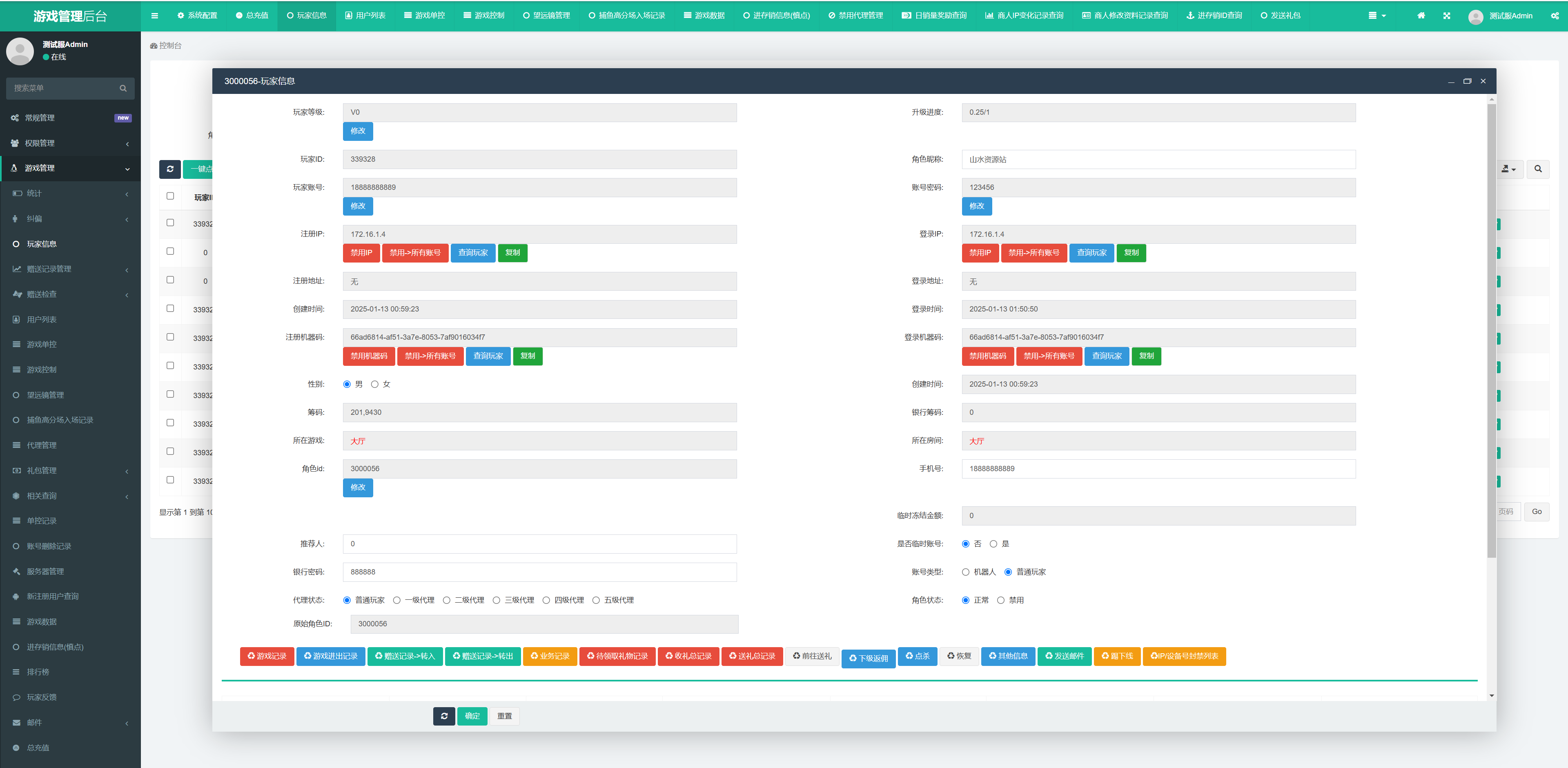Click the settings gears icon top right
1568x768 pixels.
click(x=1555, y=16)
